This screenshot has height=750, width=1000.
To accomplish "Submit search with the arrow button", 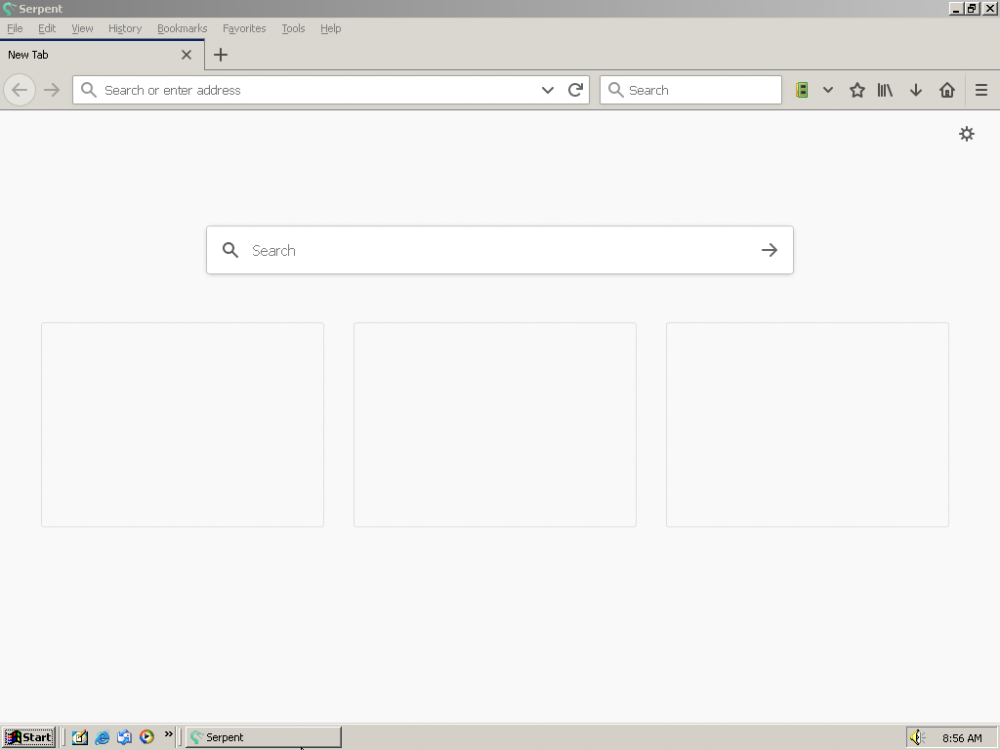I will [x=769, y=250].
